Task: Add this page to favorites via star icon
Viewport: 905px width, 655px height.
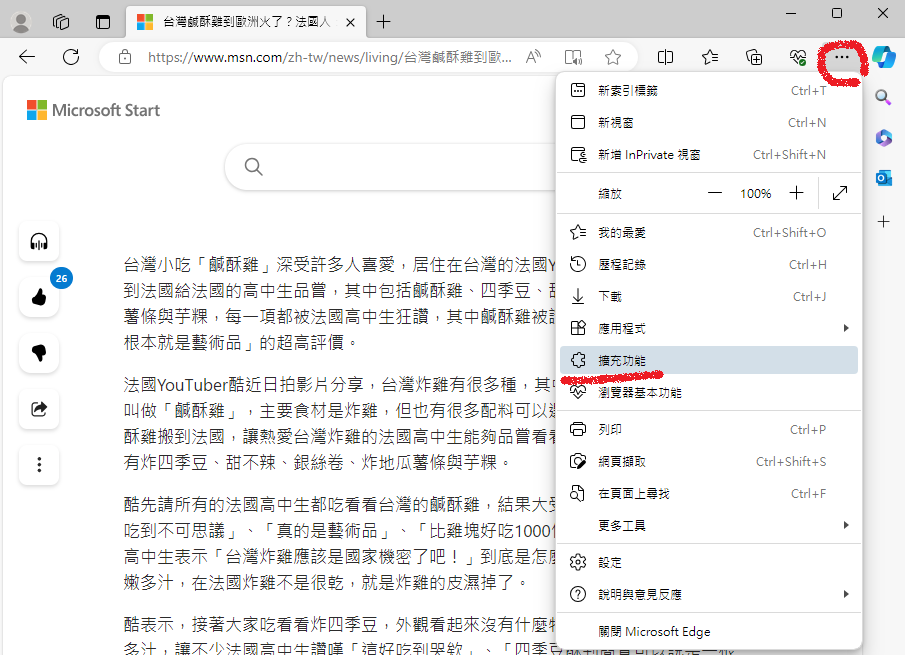Action: (613, 57)
